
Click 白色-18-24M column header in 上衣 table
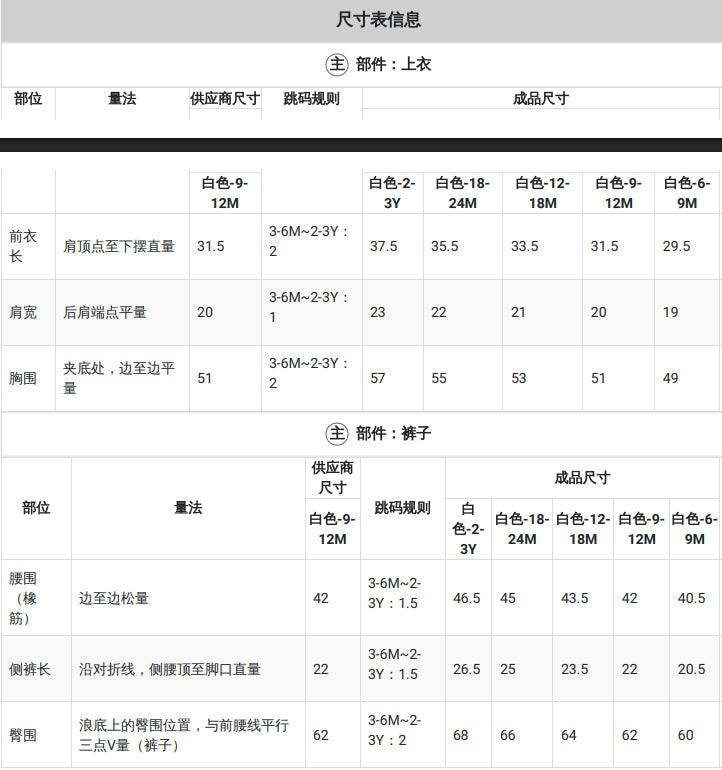[x=463, y=193]
